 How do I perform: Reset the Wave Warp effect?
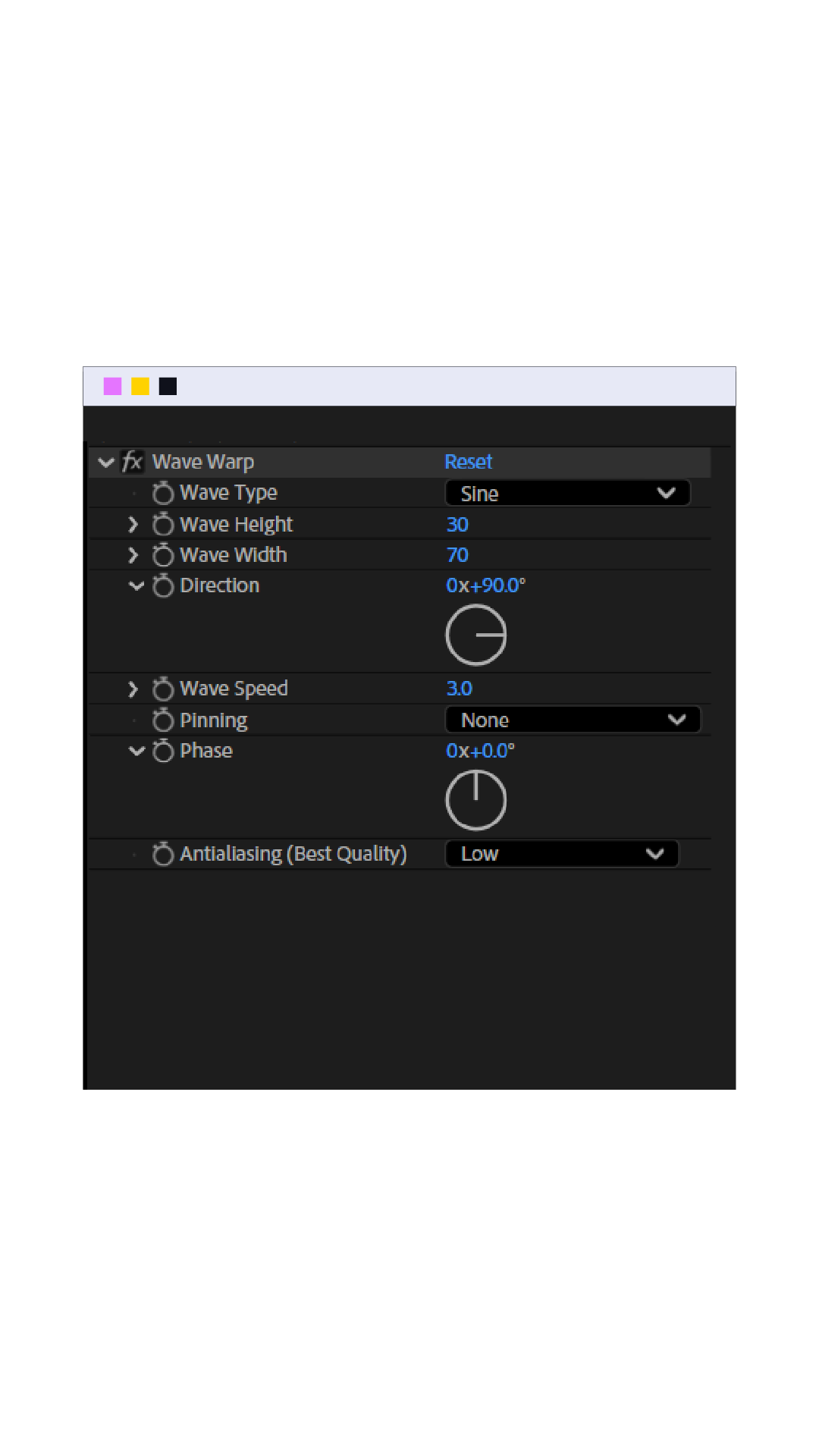click(469, 462)
